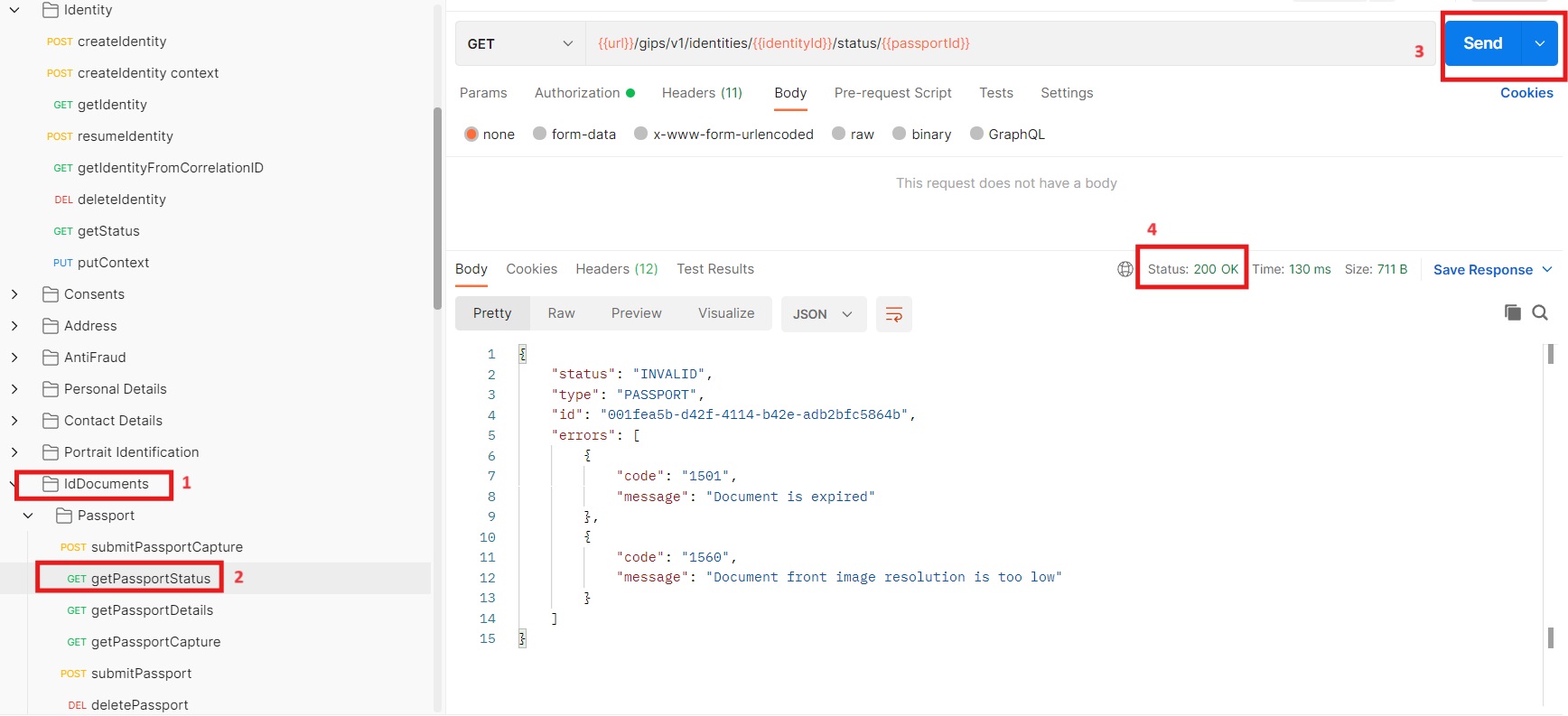Image resolution: width=1568 pixels, height=716 pixels.
Task: Switch to the Authorization tab
Action: [584, 93]
